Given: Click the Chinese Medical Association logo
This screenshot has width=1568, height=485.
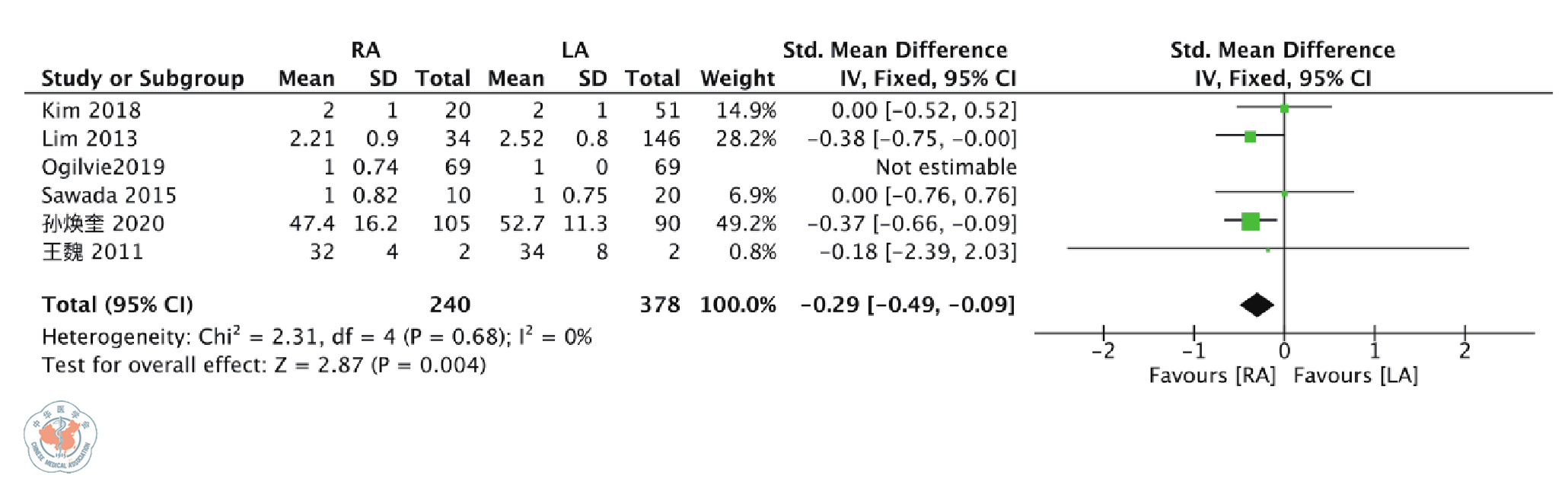Looking at the screenshot, I should 60,437.
